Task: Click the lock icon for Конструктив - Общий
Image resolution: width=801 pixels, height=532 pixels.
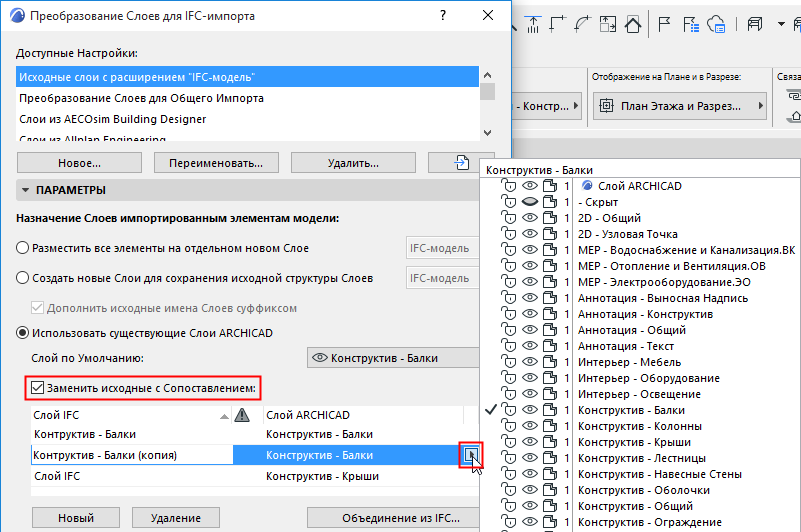Action: 509,506
